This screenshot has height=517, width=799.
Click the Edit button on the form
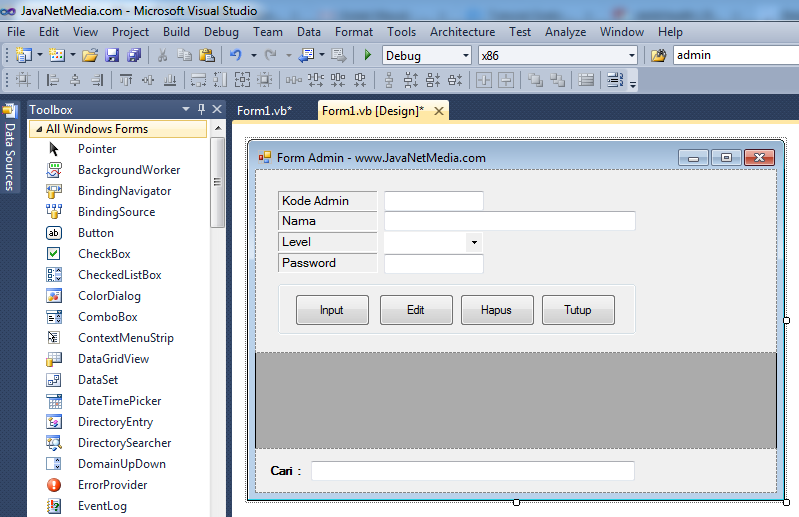[x=416, y=310]
